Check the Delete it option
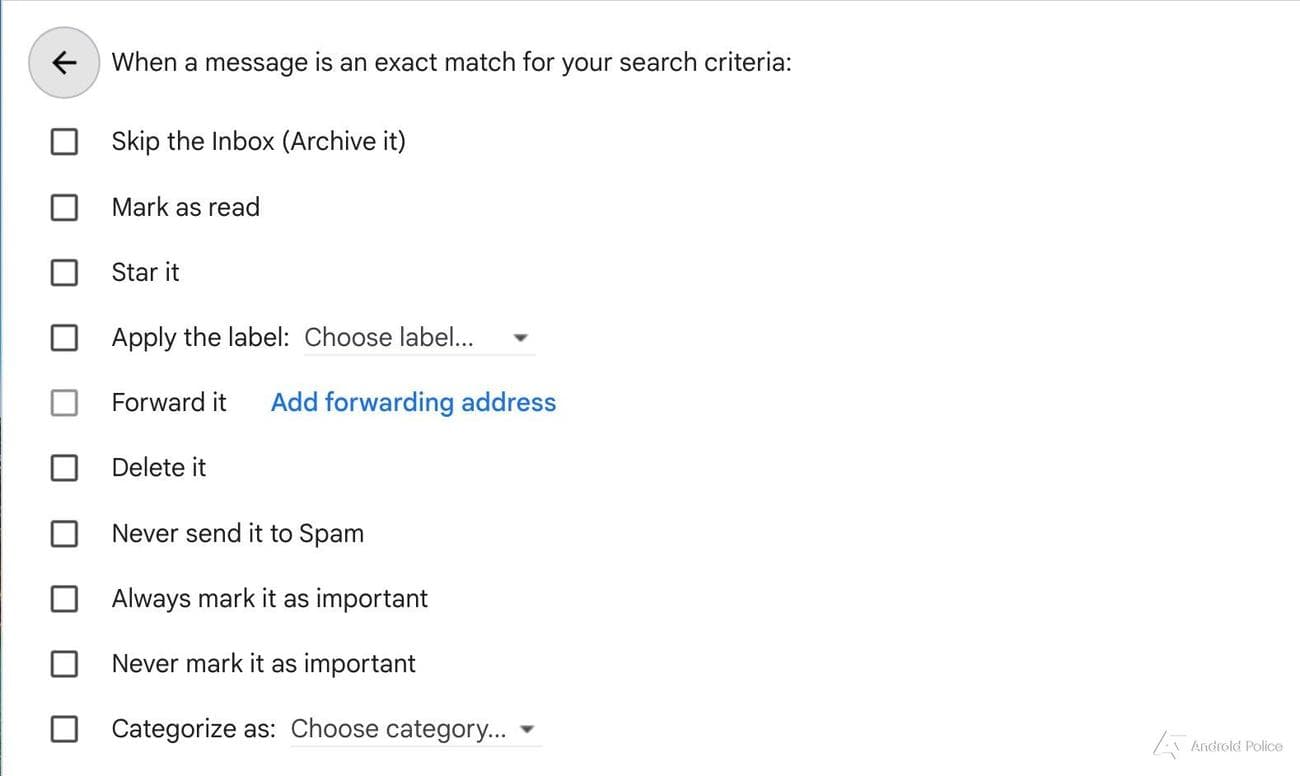The width and height of the screenshot is (1300, 776). 63,467
